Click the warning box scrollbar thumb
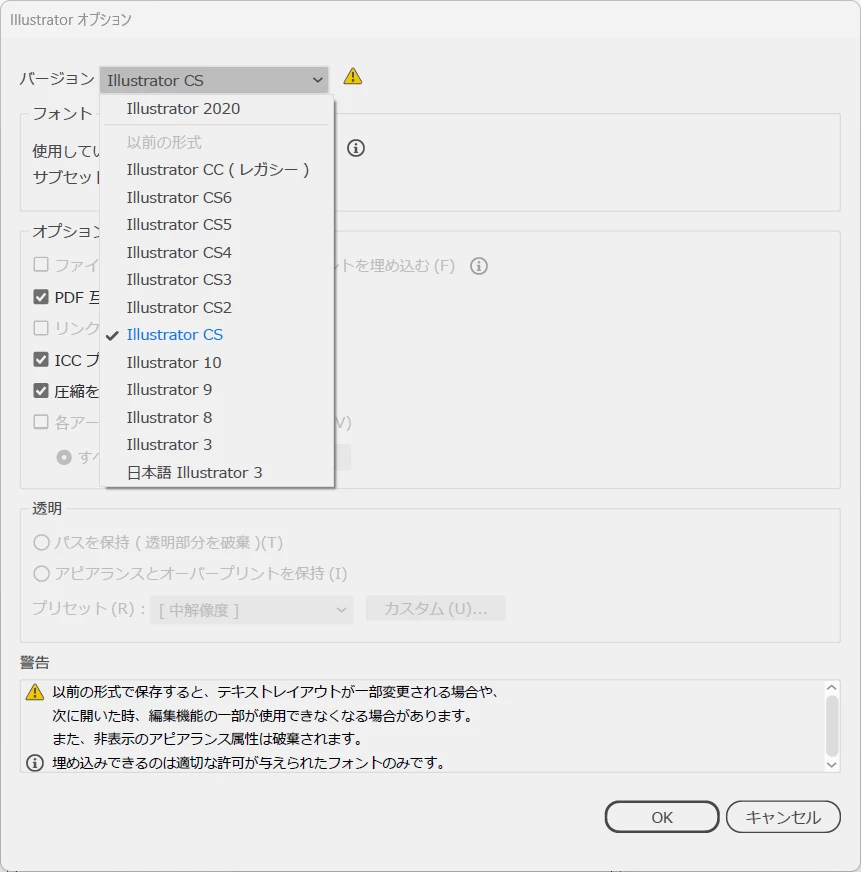Image resolution: width=861 pixels, height=872 pixels. tap(832, 726)
